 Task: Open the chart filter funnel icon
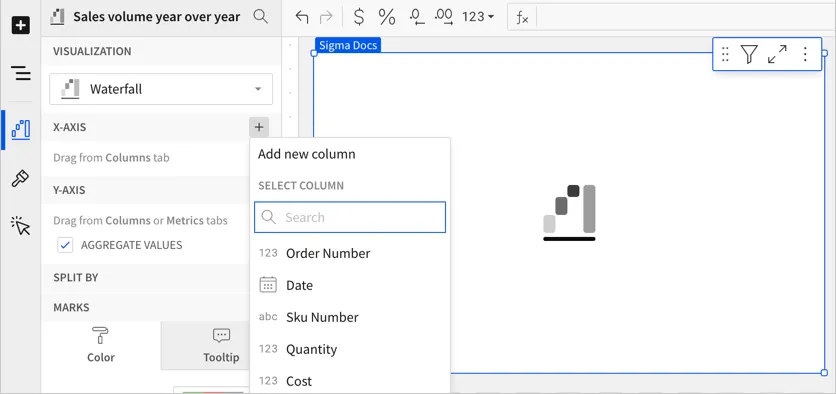point(749,54)
